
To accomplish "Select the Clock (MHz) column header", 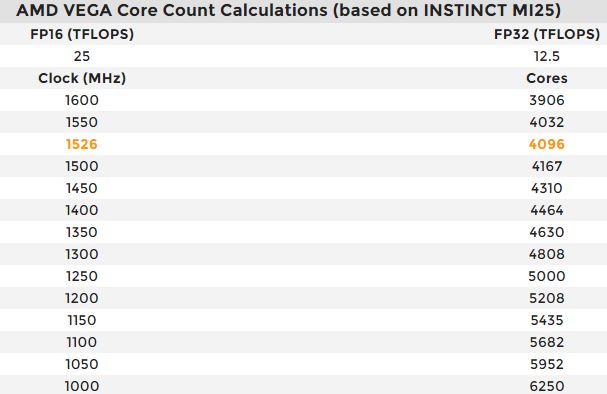I will (x=82, y=78).
